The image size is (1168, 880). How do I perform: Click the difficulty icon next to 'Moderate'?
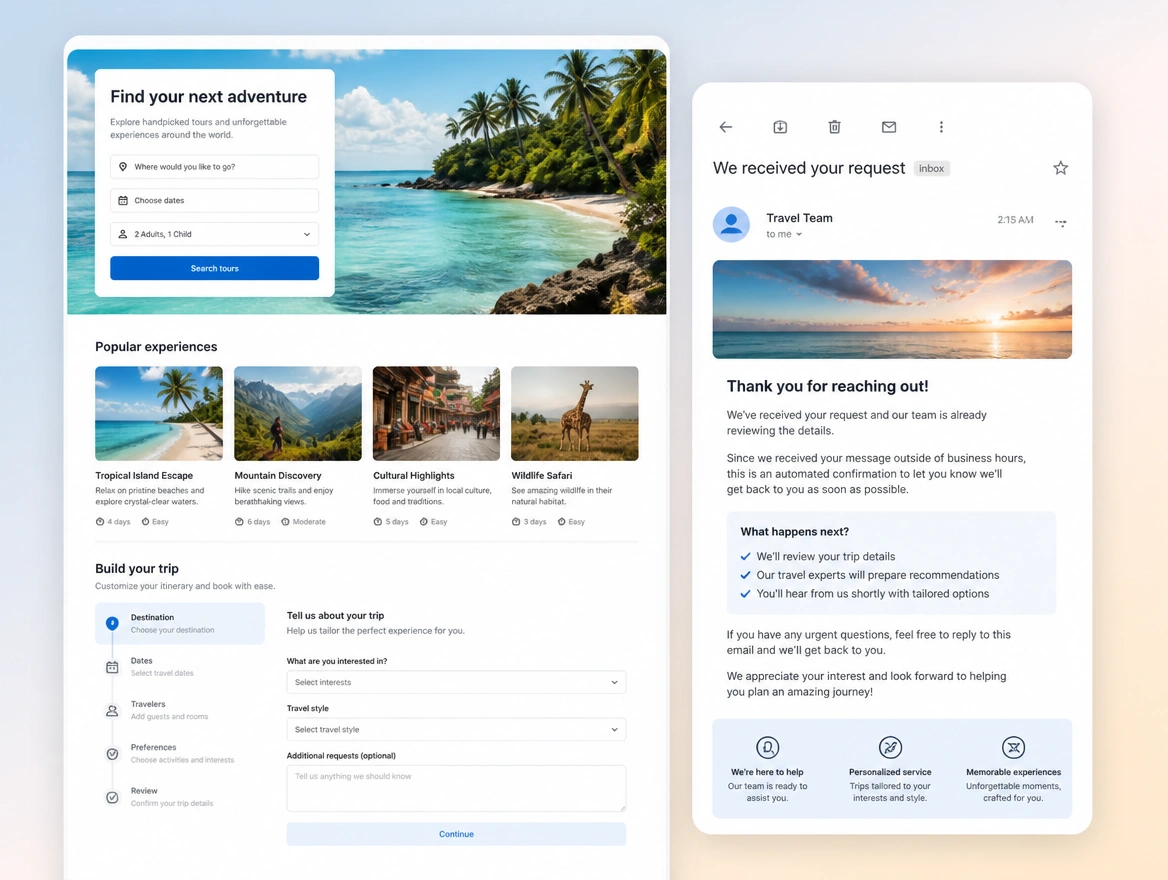coord(285,522)
